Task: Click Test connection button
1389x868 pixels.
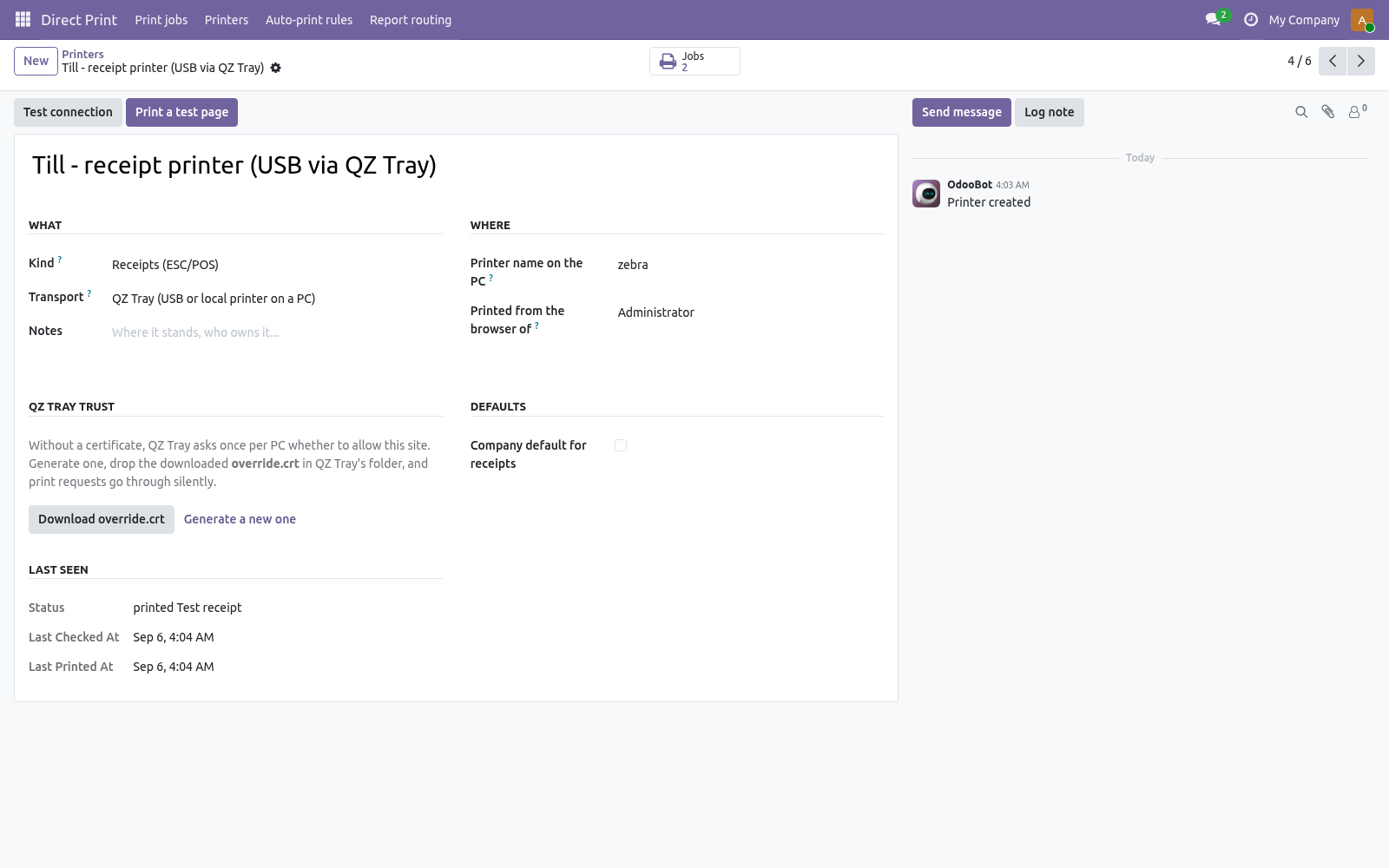Action: pyautogui.click(x=68, y=112)
